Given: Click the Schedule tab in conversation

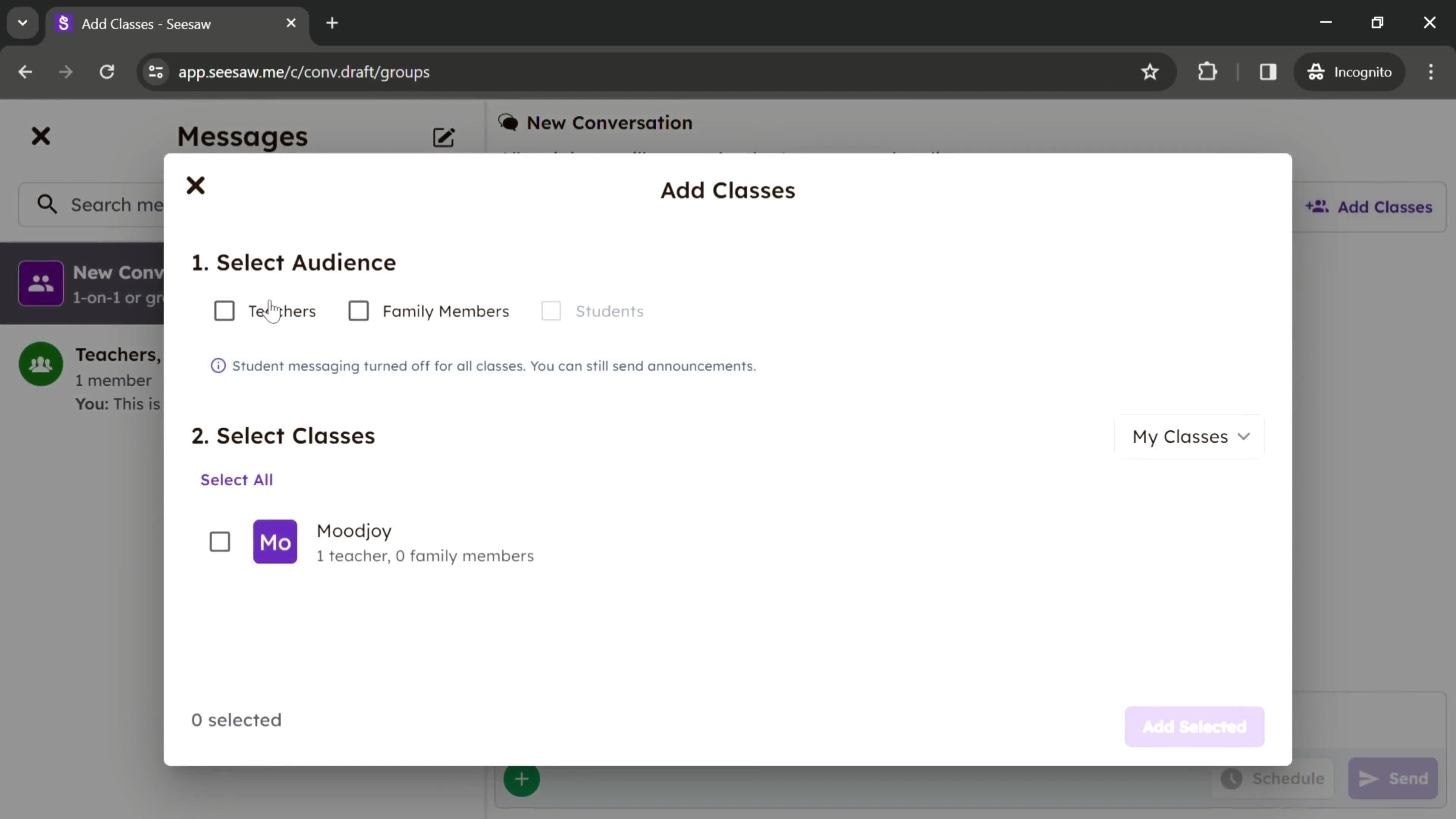Looking at the screenshot, I should (x=1280, y=780).
